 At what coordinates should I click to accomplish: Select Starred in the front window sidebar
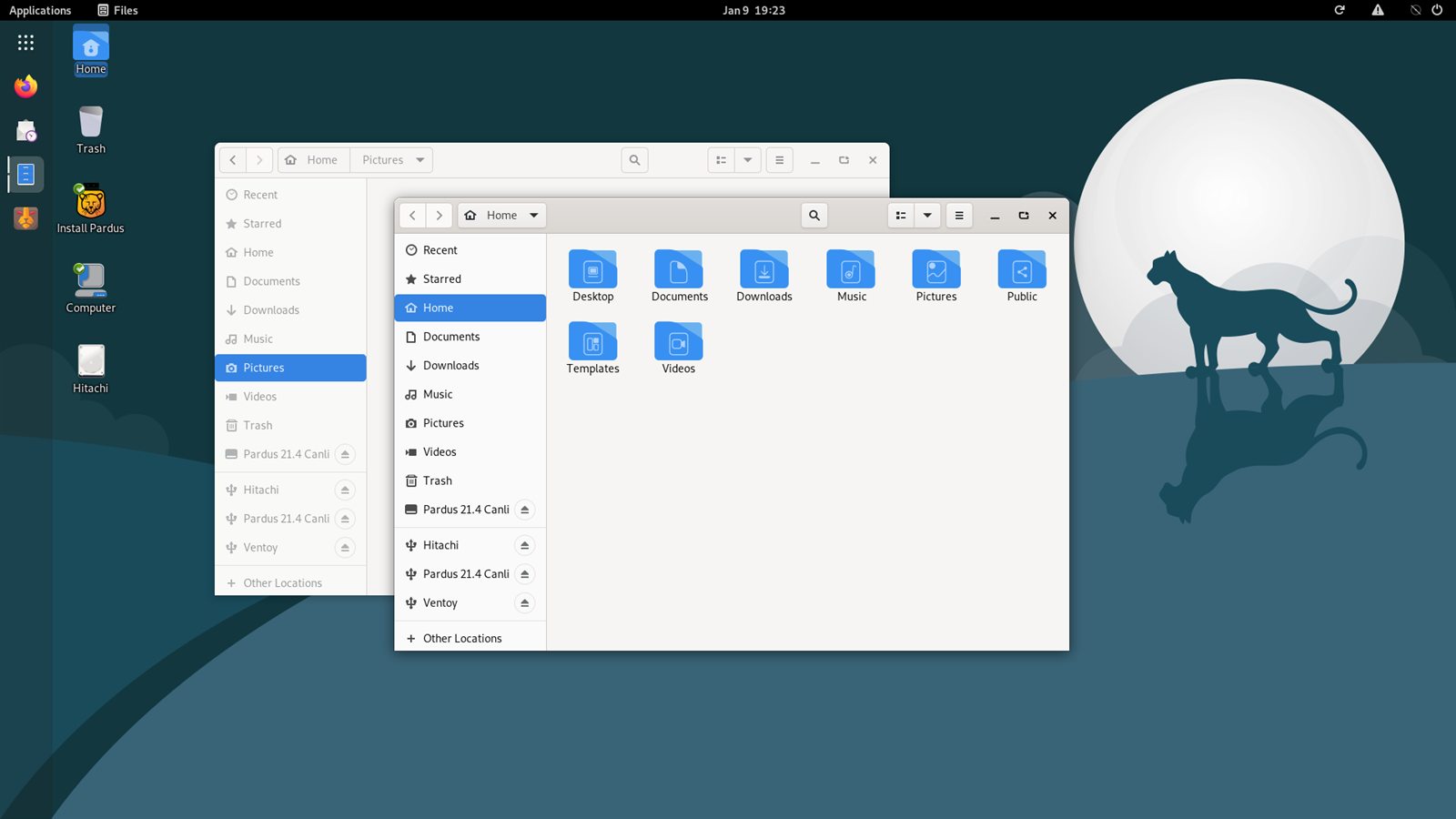470,279
